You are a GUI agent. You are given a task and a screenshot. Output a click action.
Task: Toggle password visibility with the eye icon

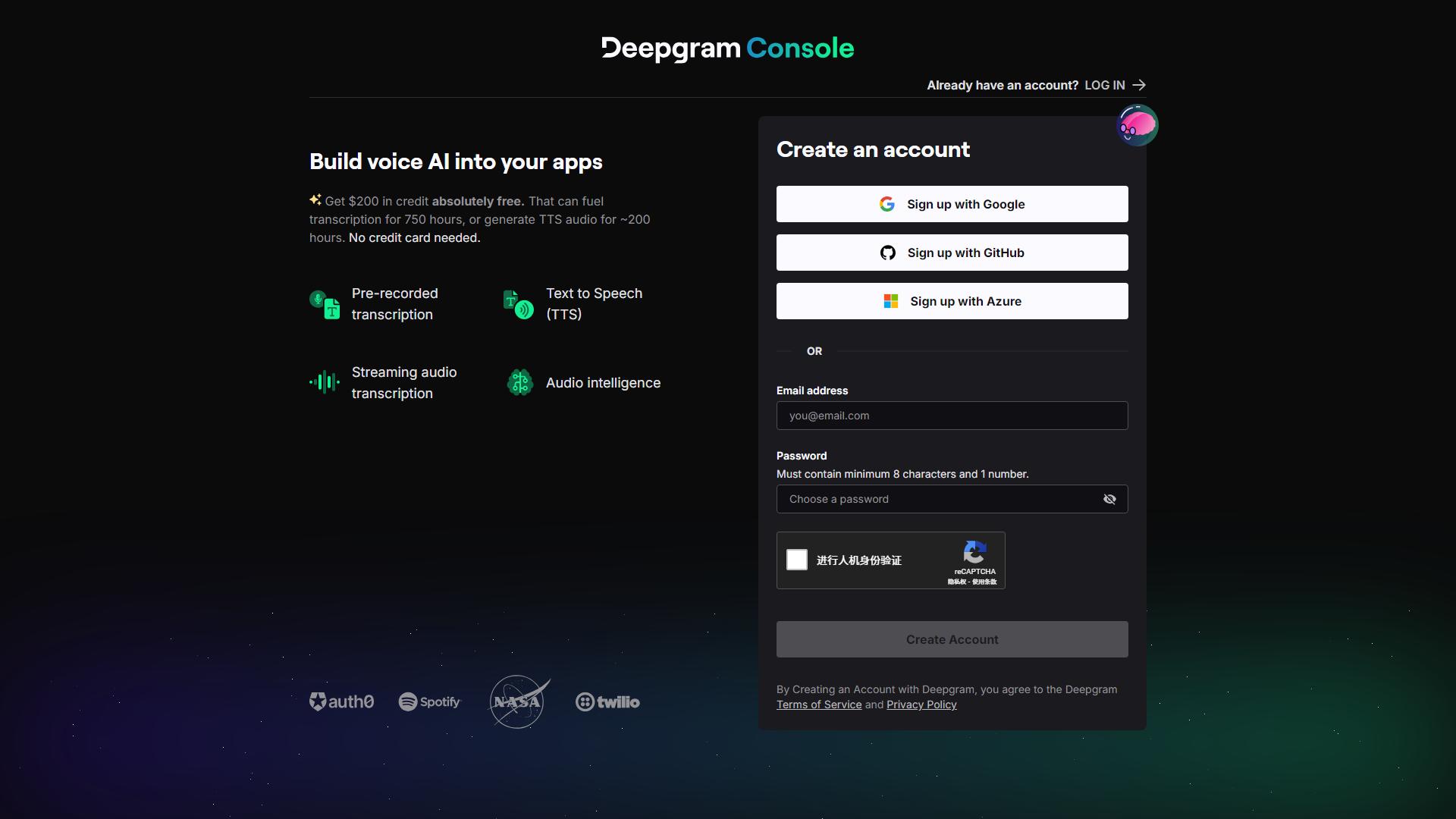coord(1109,499)
